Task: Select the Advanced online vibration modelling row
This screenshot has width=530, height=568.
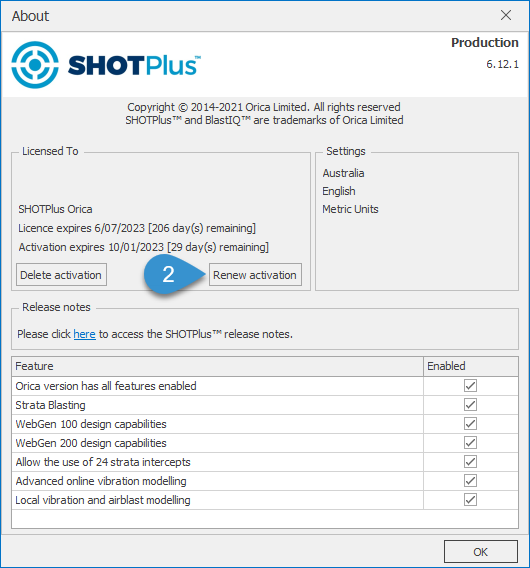Action: pos(265,481)
